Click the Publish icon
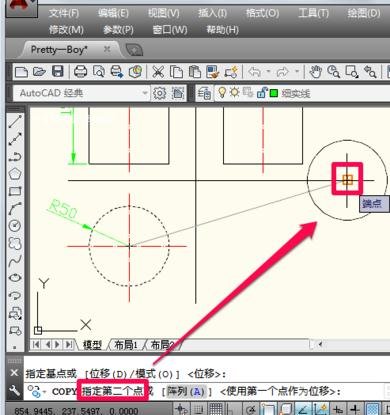 coord(117,72)
